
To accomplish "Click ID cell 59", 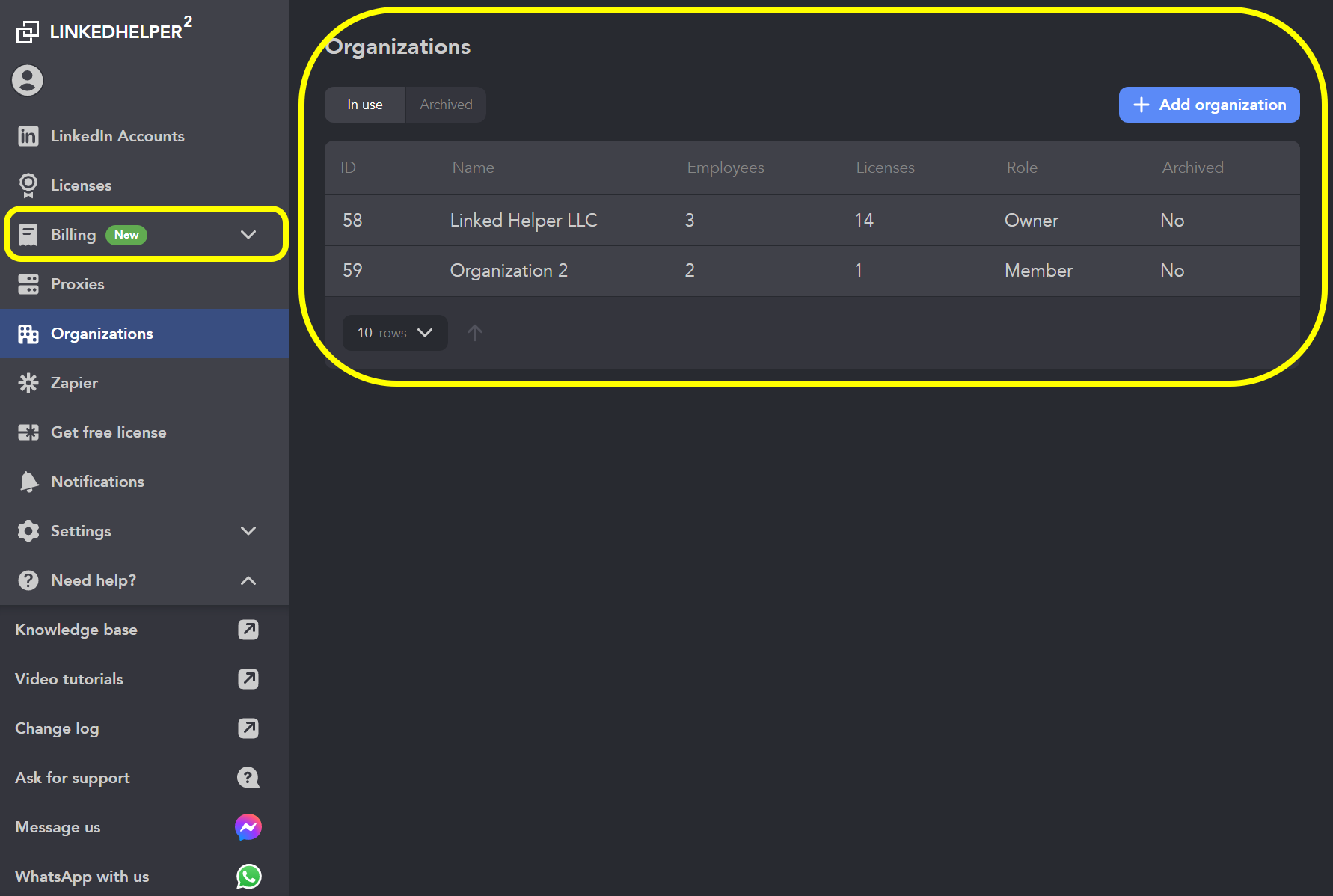I will click(x=352, y=271).
